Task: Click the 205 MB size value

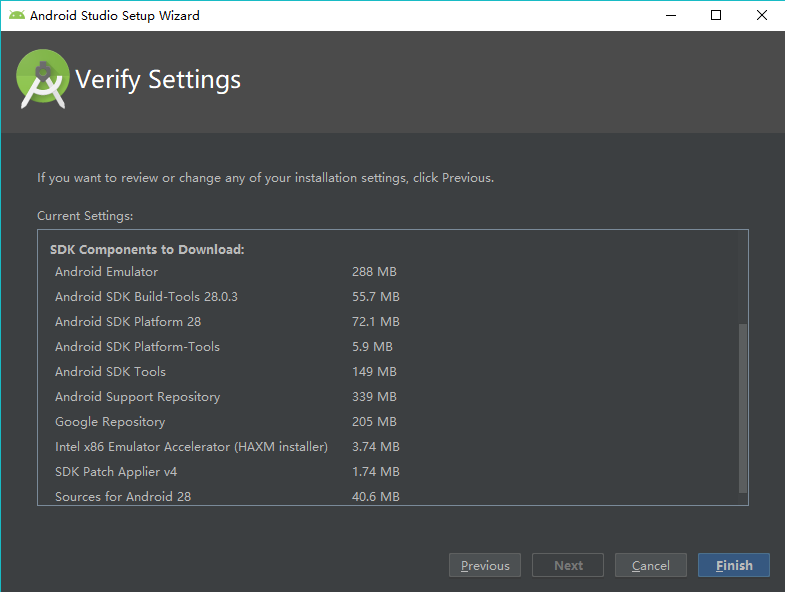Action: point(374,422)
